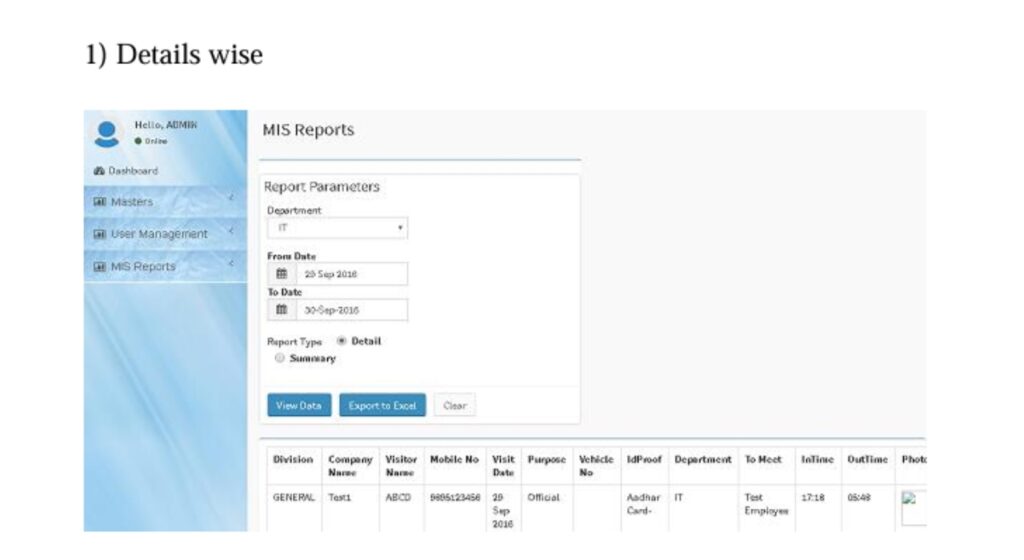Click the From Date input field
This screenshot has width=1024, height=560.
click(x=351, y=274)
